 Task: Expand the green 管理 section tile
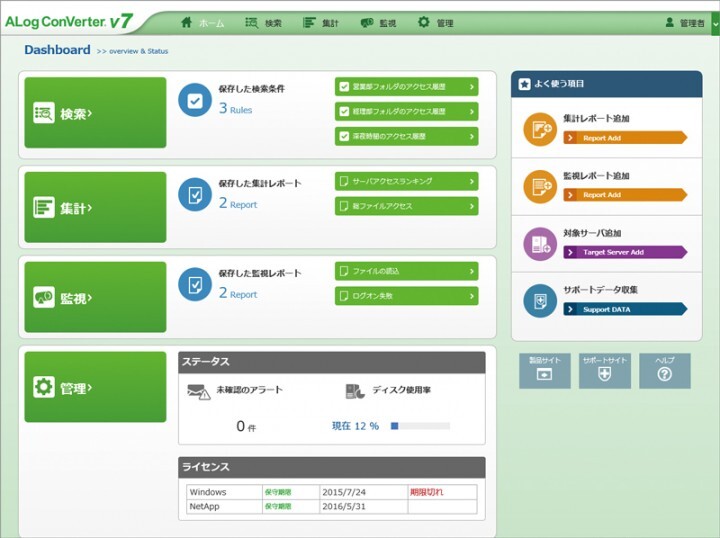(95, 387)
